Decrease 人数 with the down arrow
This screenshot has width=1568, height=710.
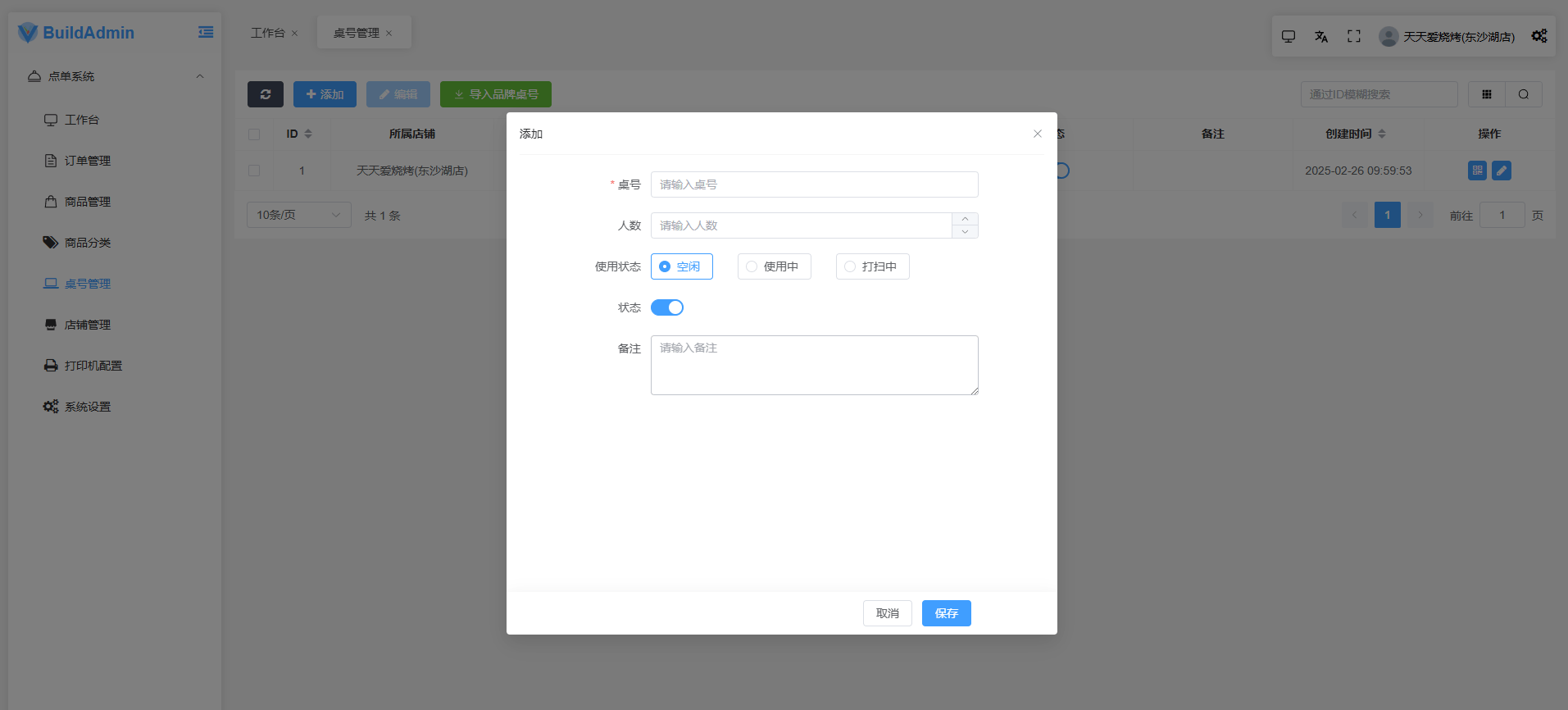pyautogui.click(x=965, y=232)
